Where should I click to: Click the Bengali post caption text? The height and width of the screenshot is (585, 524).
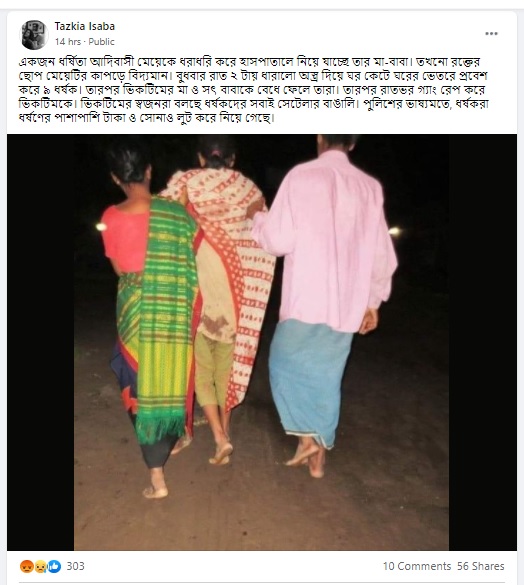[254, 90]
